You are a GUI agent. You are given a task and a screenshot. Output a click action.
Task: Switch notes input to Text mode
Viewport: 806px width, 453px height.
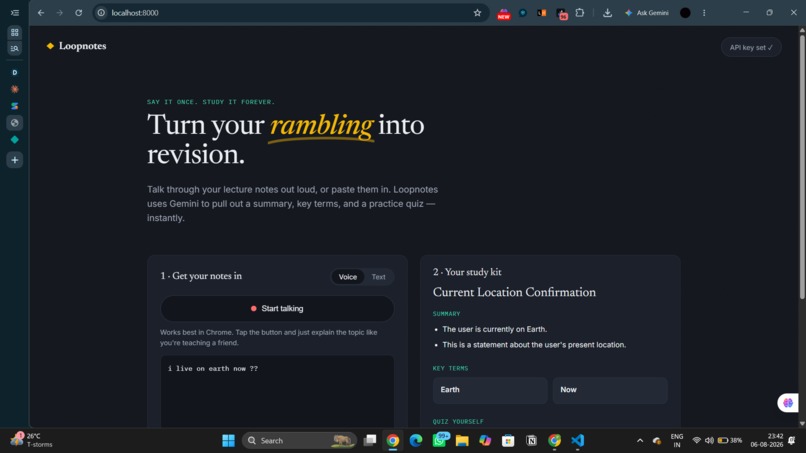pyautogui.click(x=378, y=277)
